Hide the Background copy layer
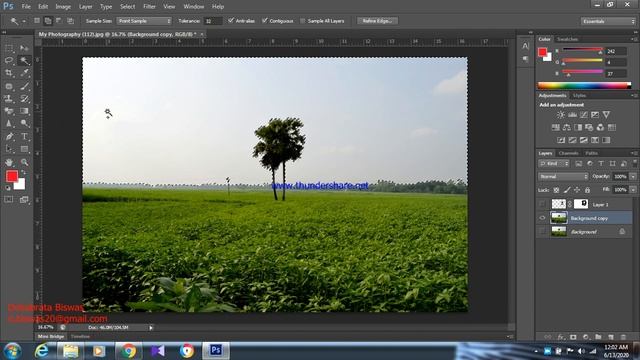The width and height of the screenshot is (640, 360). tap(542, 218)
